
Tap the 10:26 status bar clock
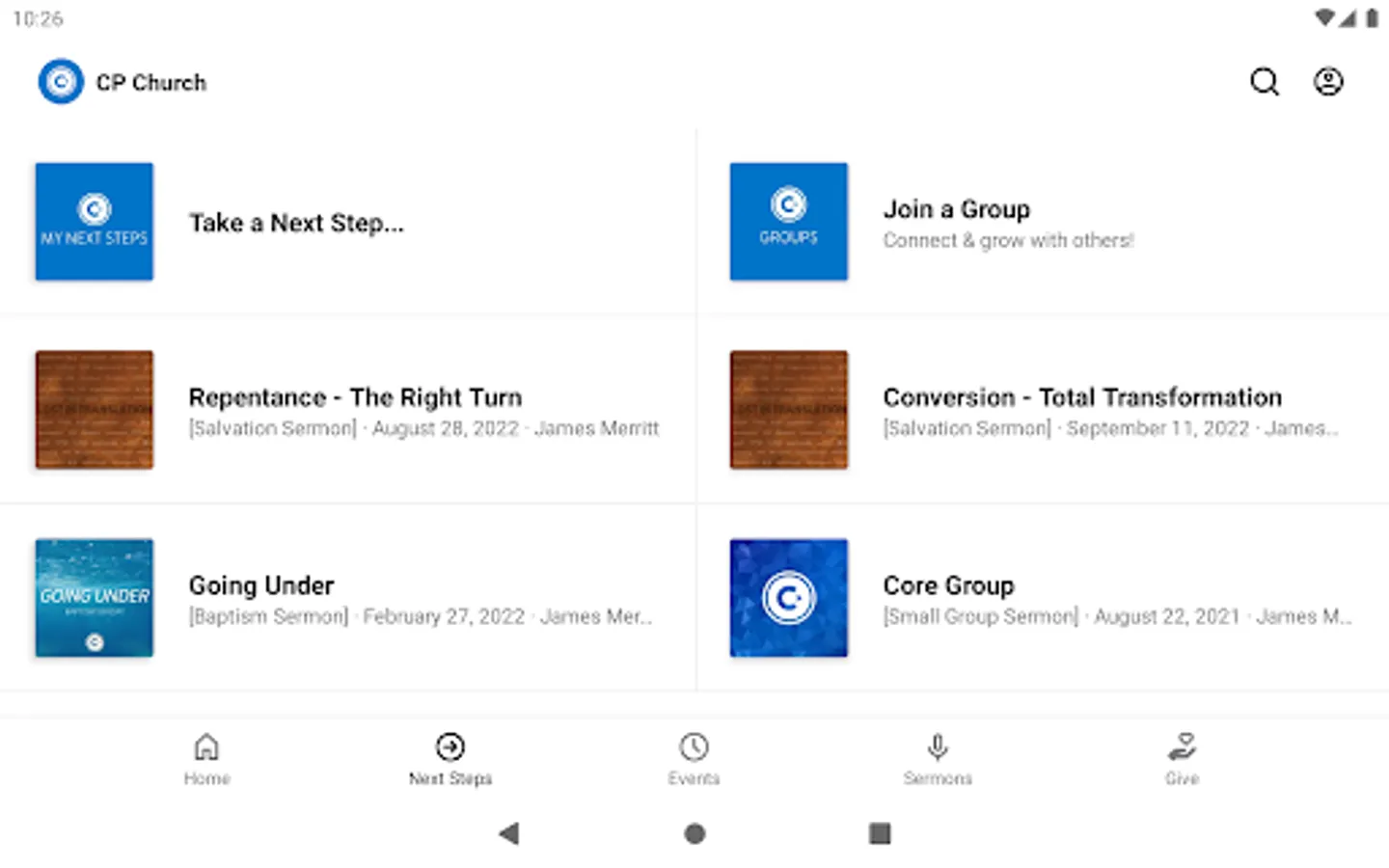[39, 18]
